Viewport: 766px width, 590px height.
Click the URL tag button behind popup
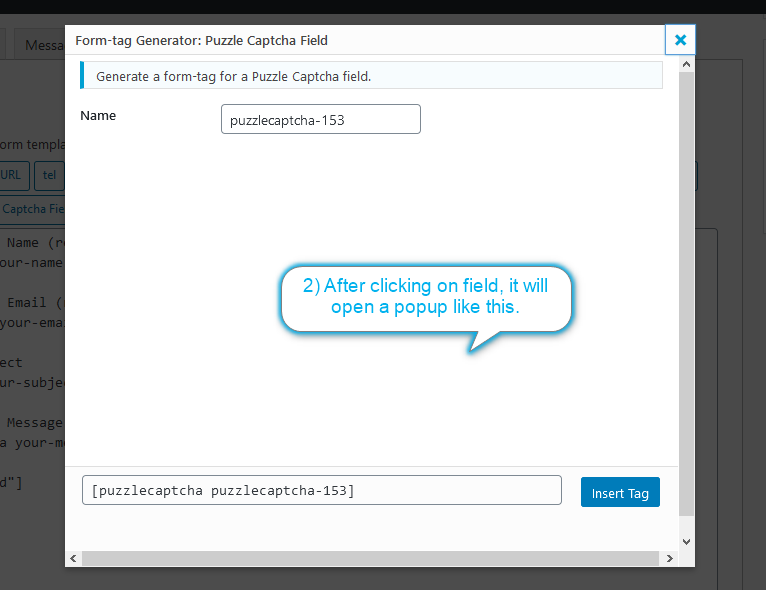(x=12, y=175)
